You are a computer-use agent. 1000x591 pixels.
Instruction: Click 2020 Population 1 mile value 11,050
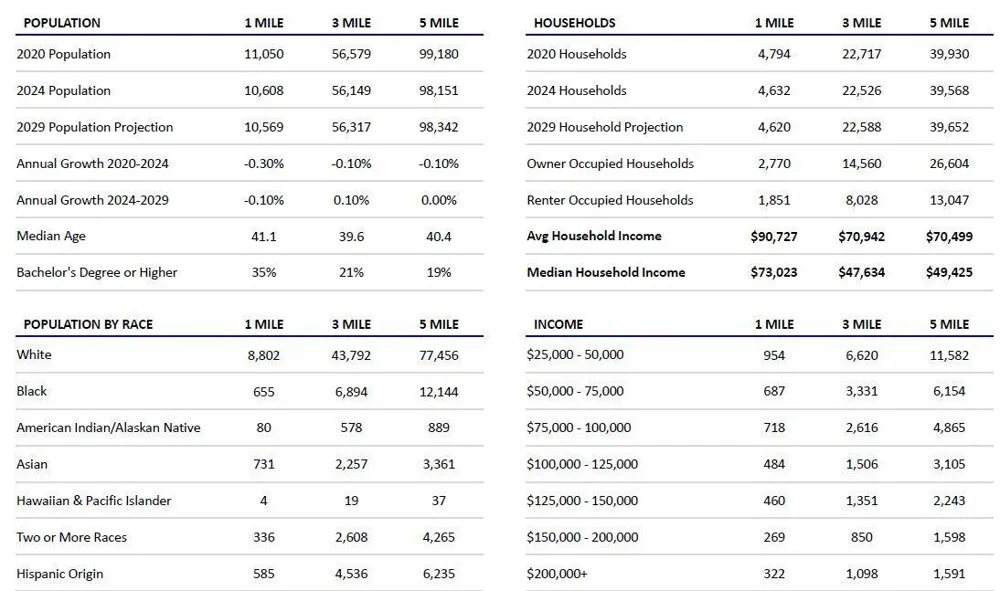click(264, 54)
